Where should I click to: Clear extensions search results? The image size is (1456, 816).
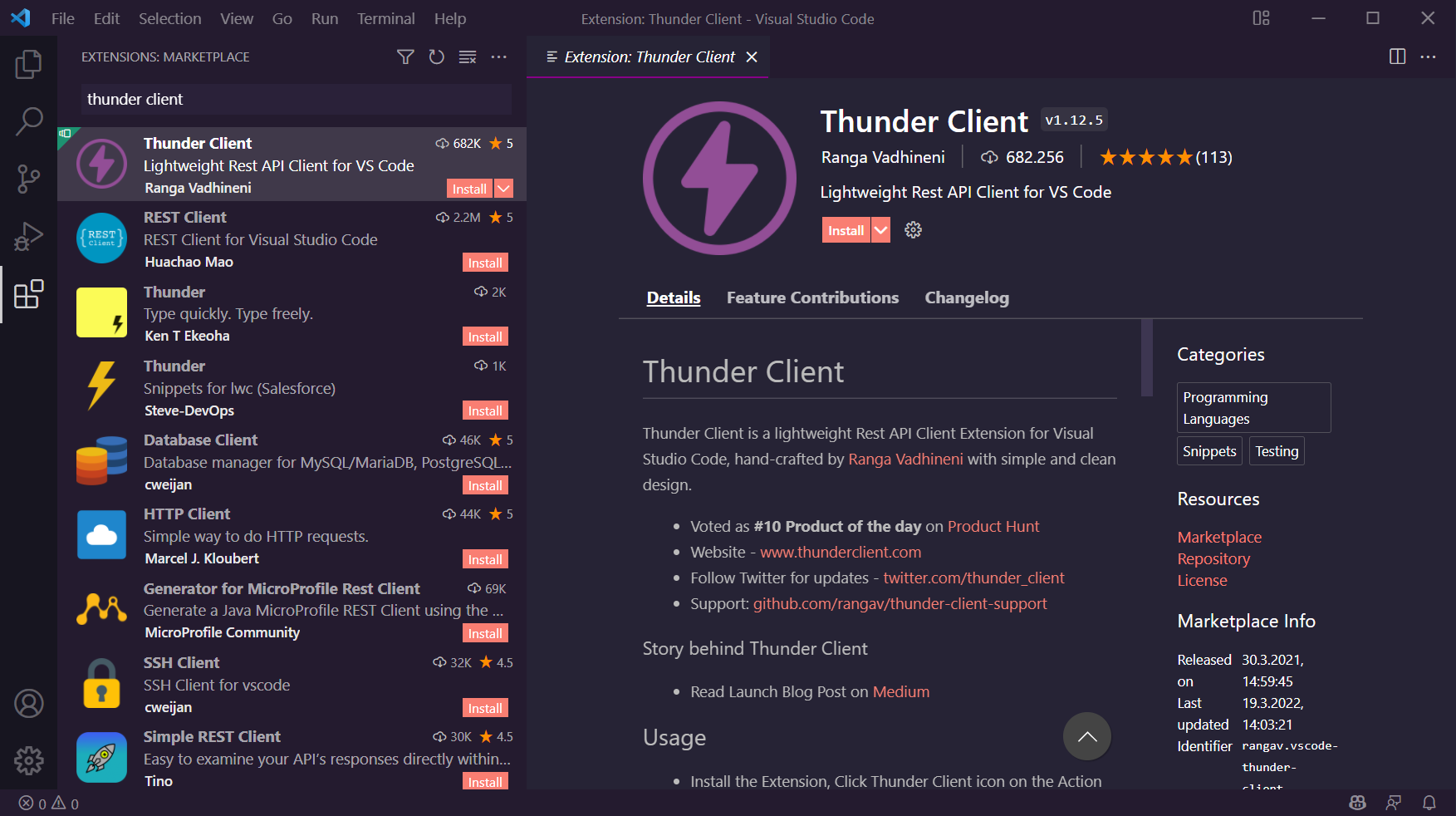[468, 57]
